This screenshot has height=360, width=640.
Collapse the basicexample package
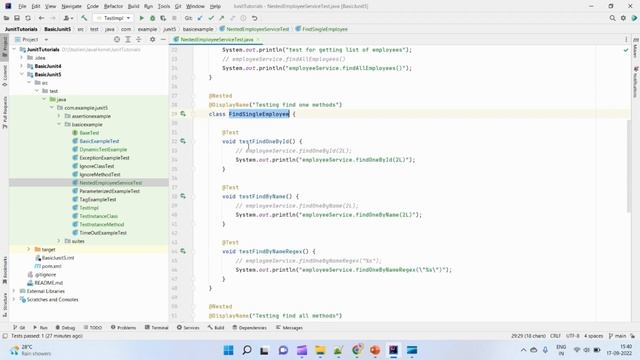tap(59, 124)
